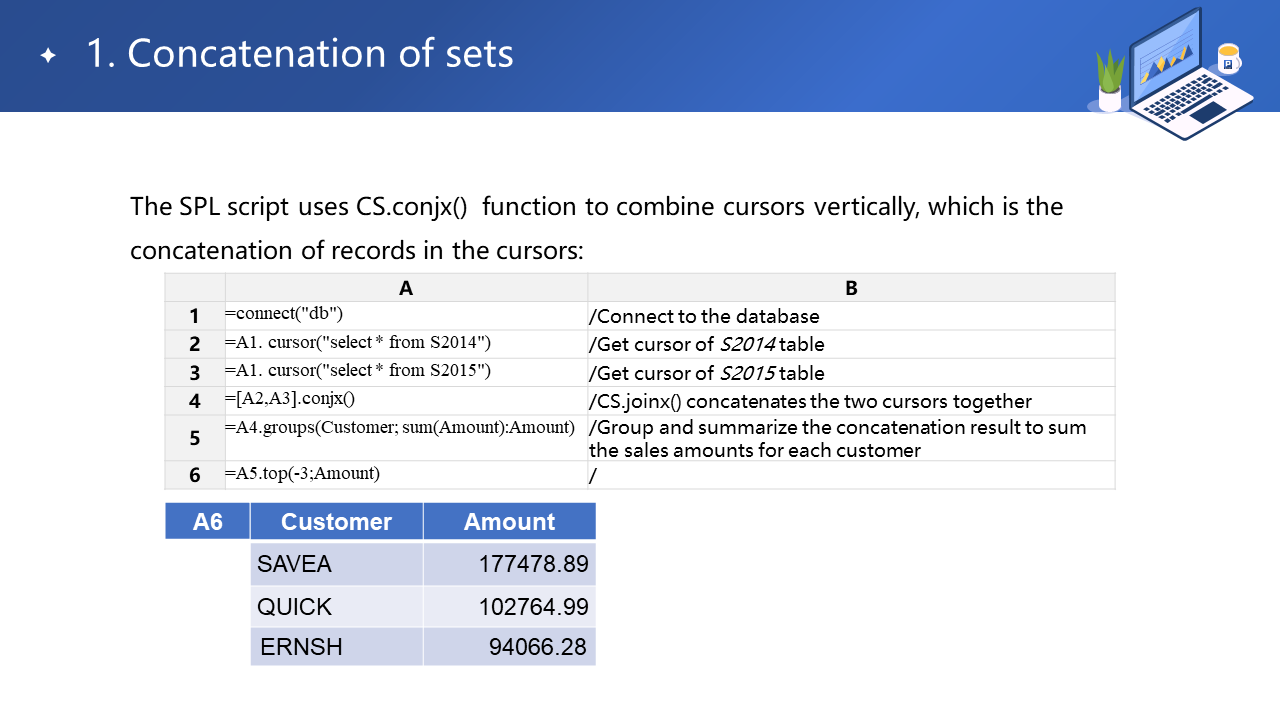Click the A6 label of the result table
This screenshot has height=720, width=1280.
207,521
